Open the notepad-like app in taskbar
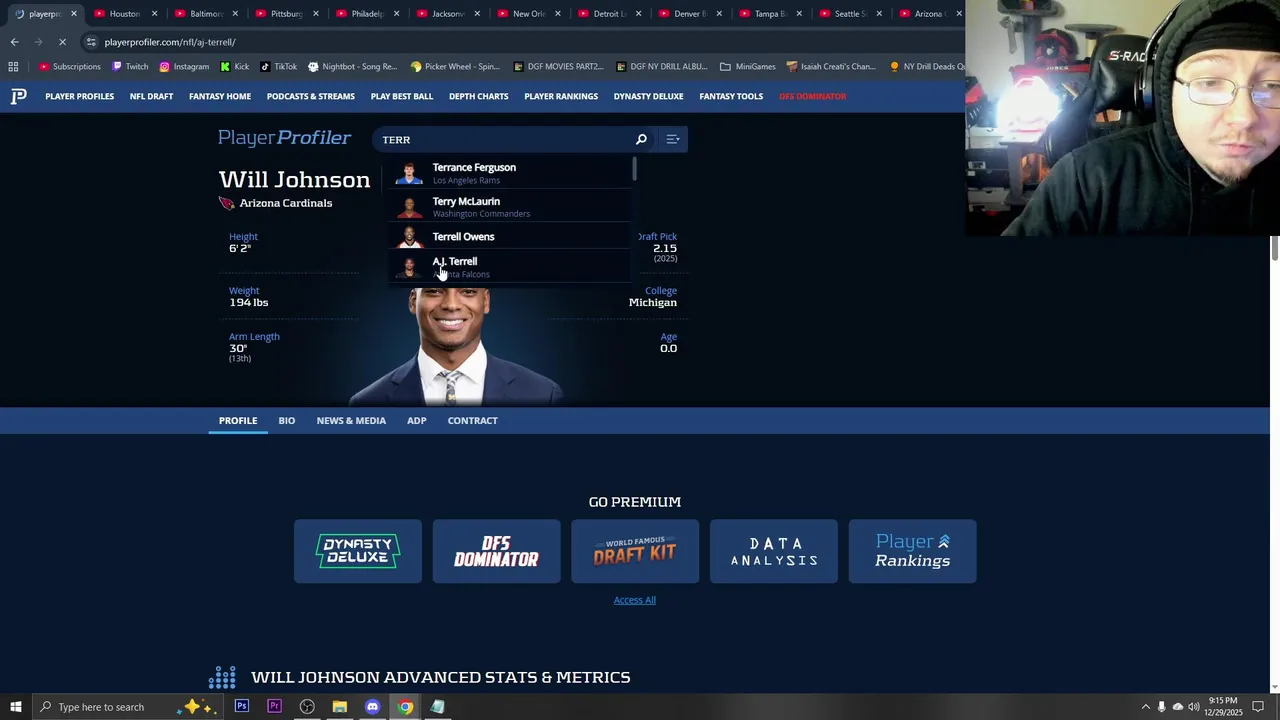The width and height of the screenshot is (1280, 720). pyautogui.click(x=438, y=707)
